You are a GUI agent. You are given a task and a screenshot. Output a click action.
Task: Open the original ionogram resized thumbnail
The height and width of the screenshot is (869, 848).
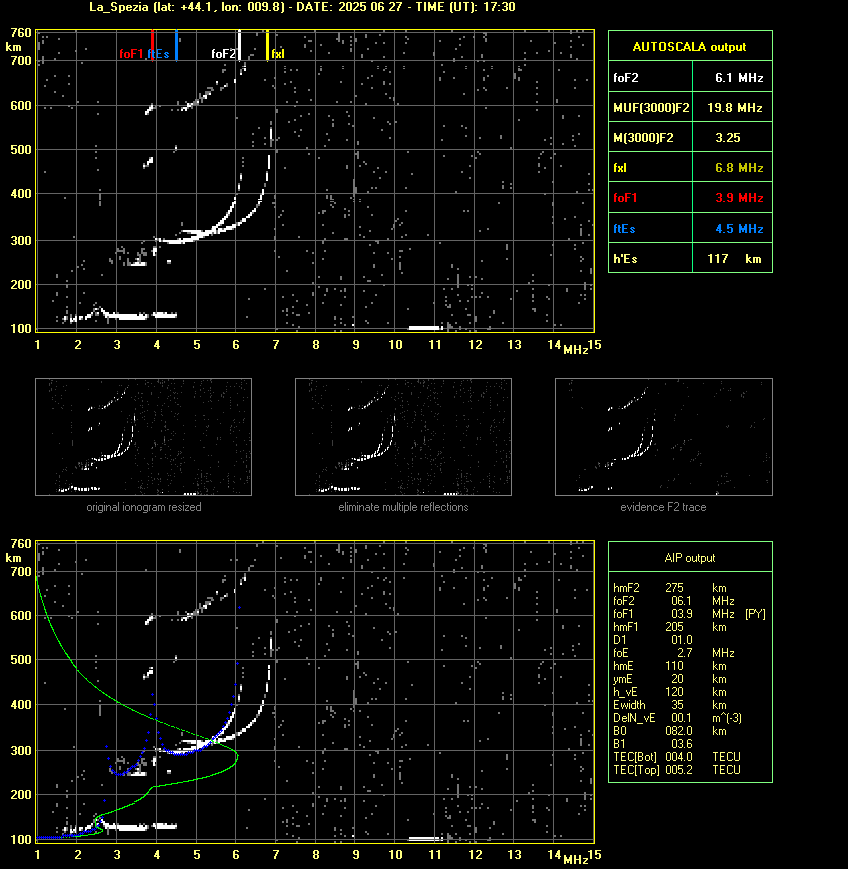click(x=144, y=437)
